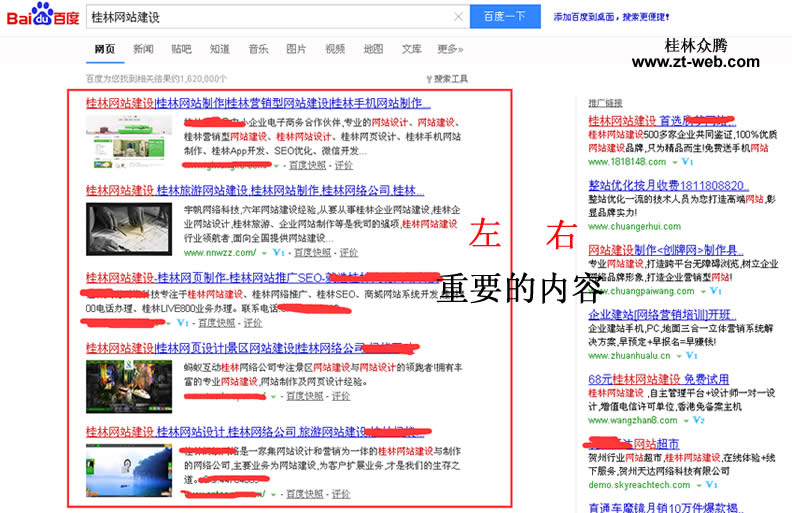Open the demo.skyreachtech.com URL
This screenshot has width=792, height=513.
click(639, 485)
